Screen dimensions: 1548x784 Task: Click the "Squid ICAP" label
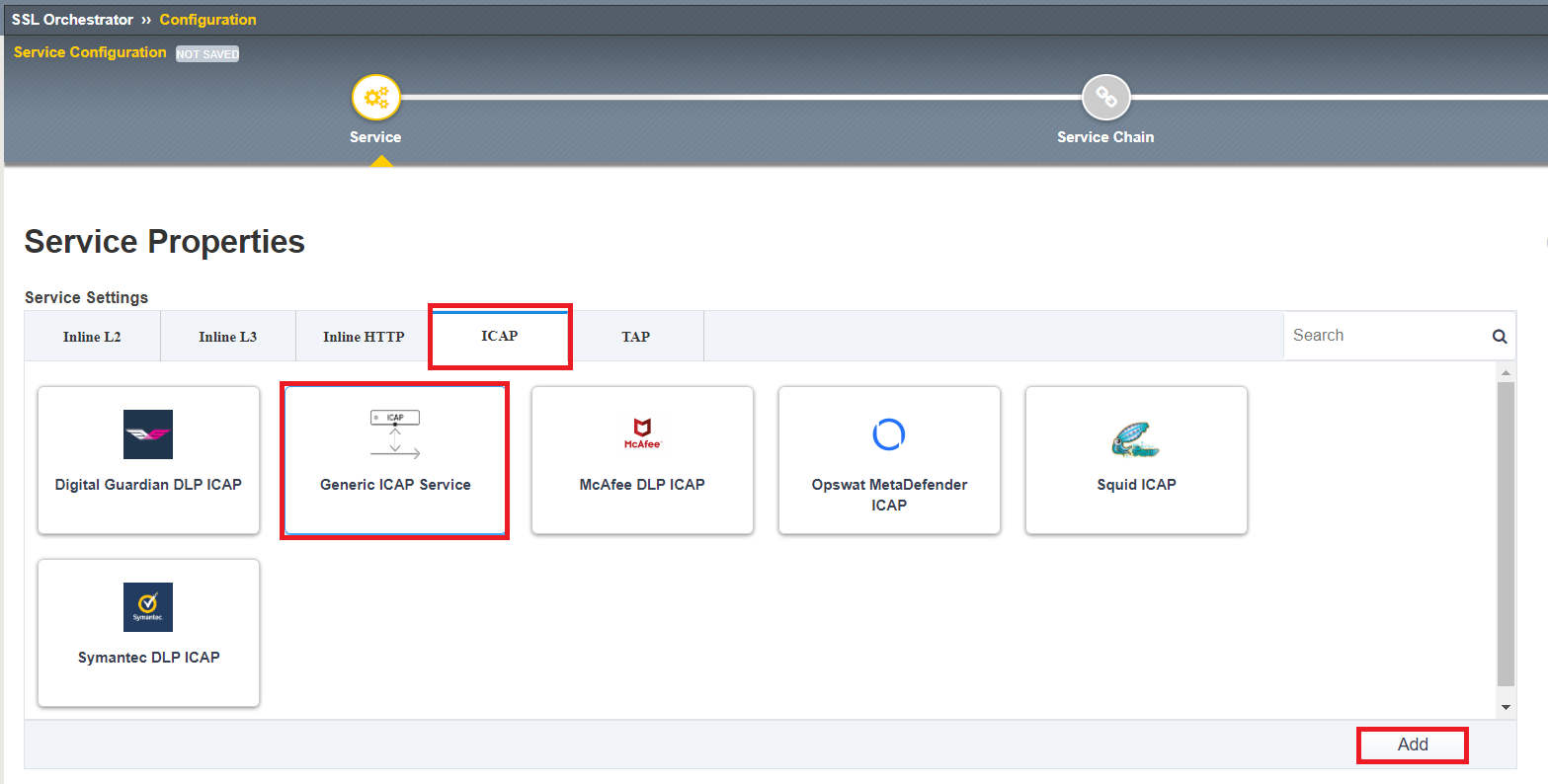[x=1136, y=485]
